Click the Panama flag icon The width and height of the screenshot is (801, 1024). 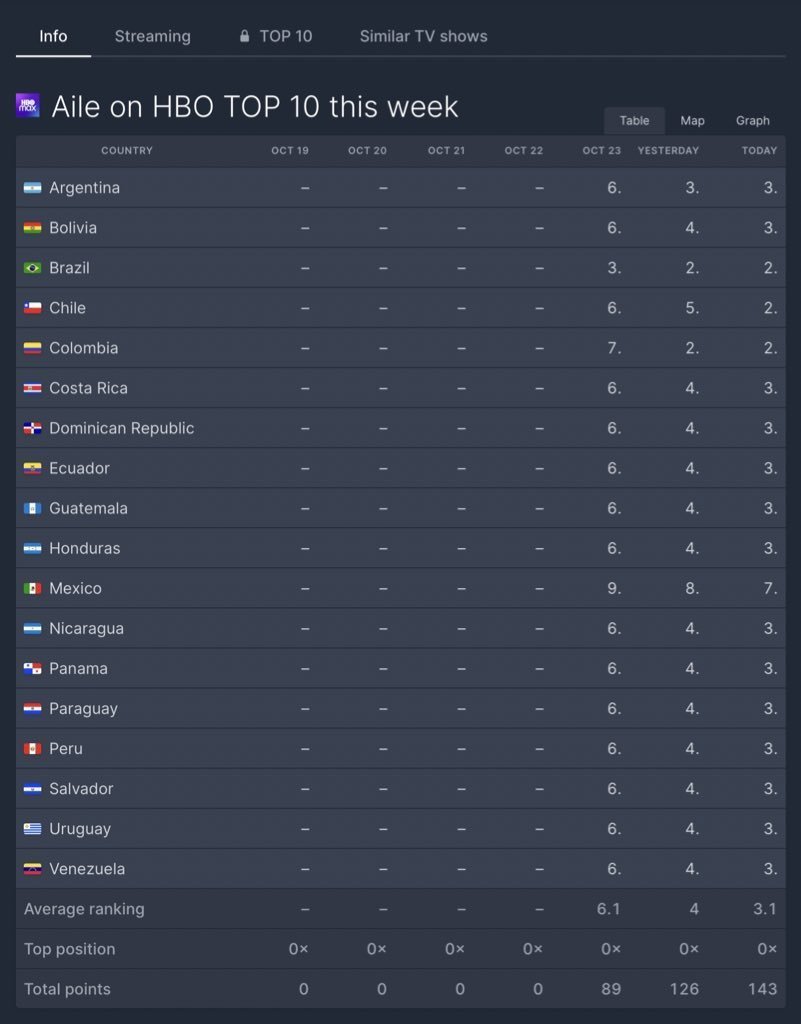click(33, 669)
